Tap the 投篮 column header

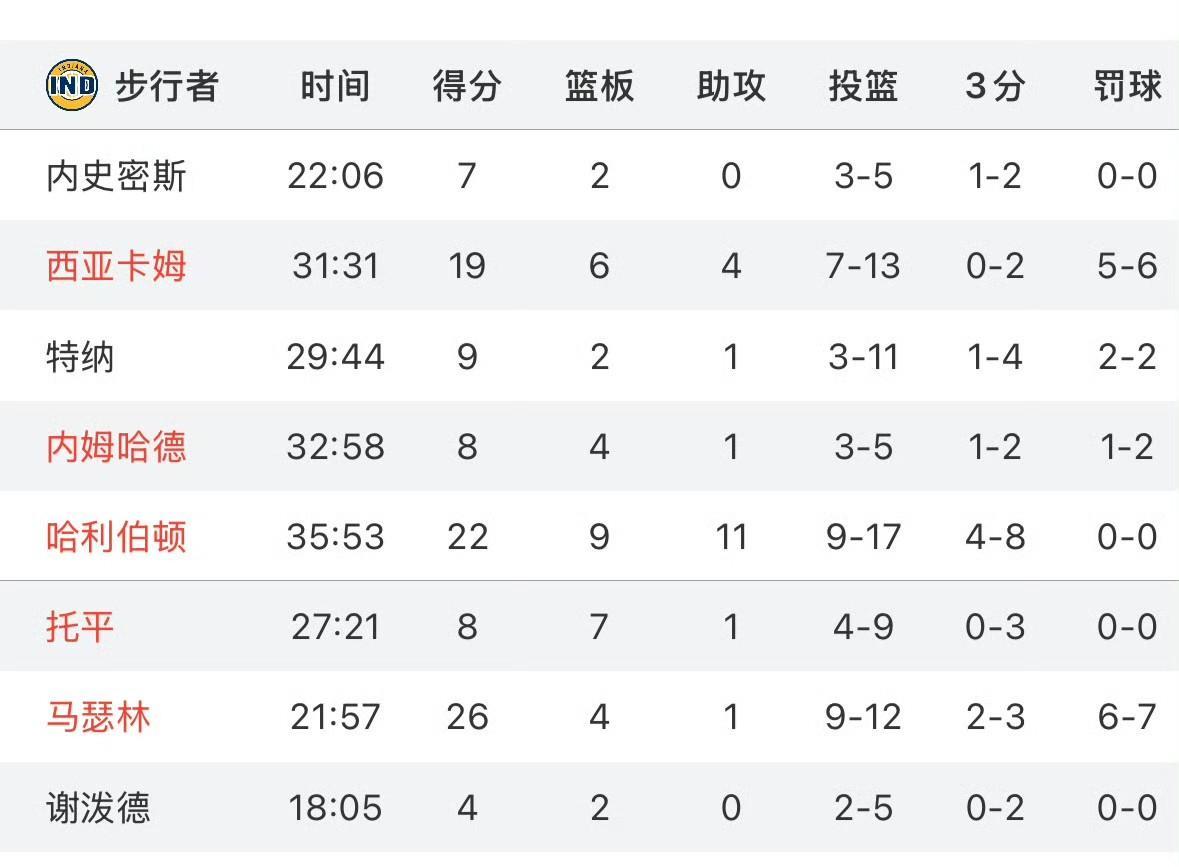(863, 86)
